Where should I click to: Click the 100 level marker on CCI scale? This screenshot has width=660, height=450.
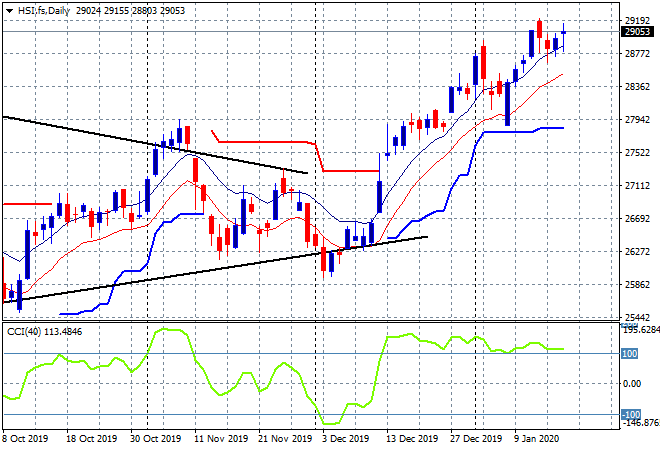pyautogui.click(x=630, y=354)
